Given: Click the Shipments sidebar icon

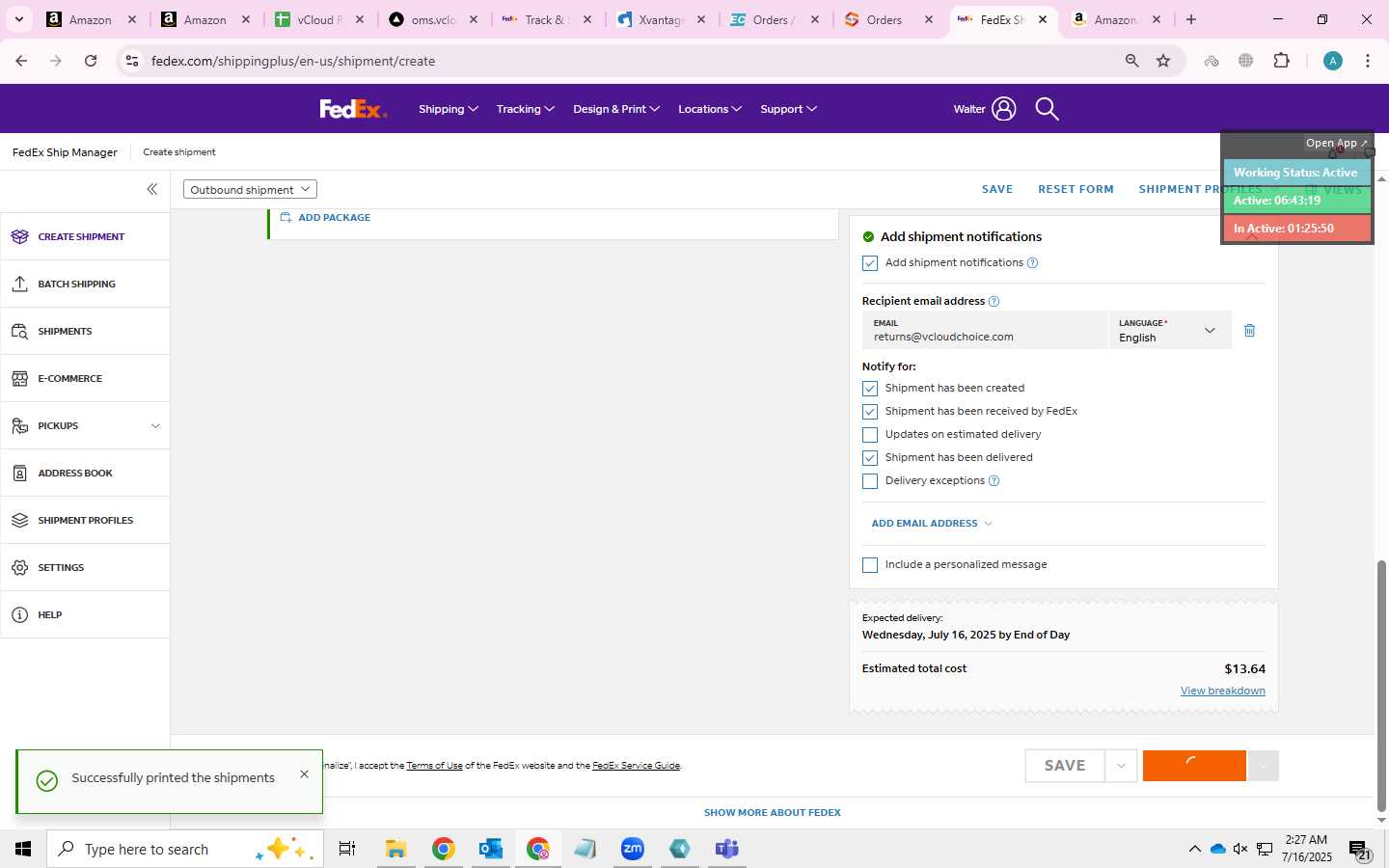Looking at the screenshot, I should point(20,331).
